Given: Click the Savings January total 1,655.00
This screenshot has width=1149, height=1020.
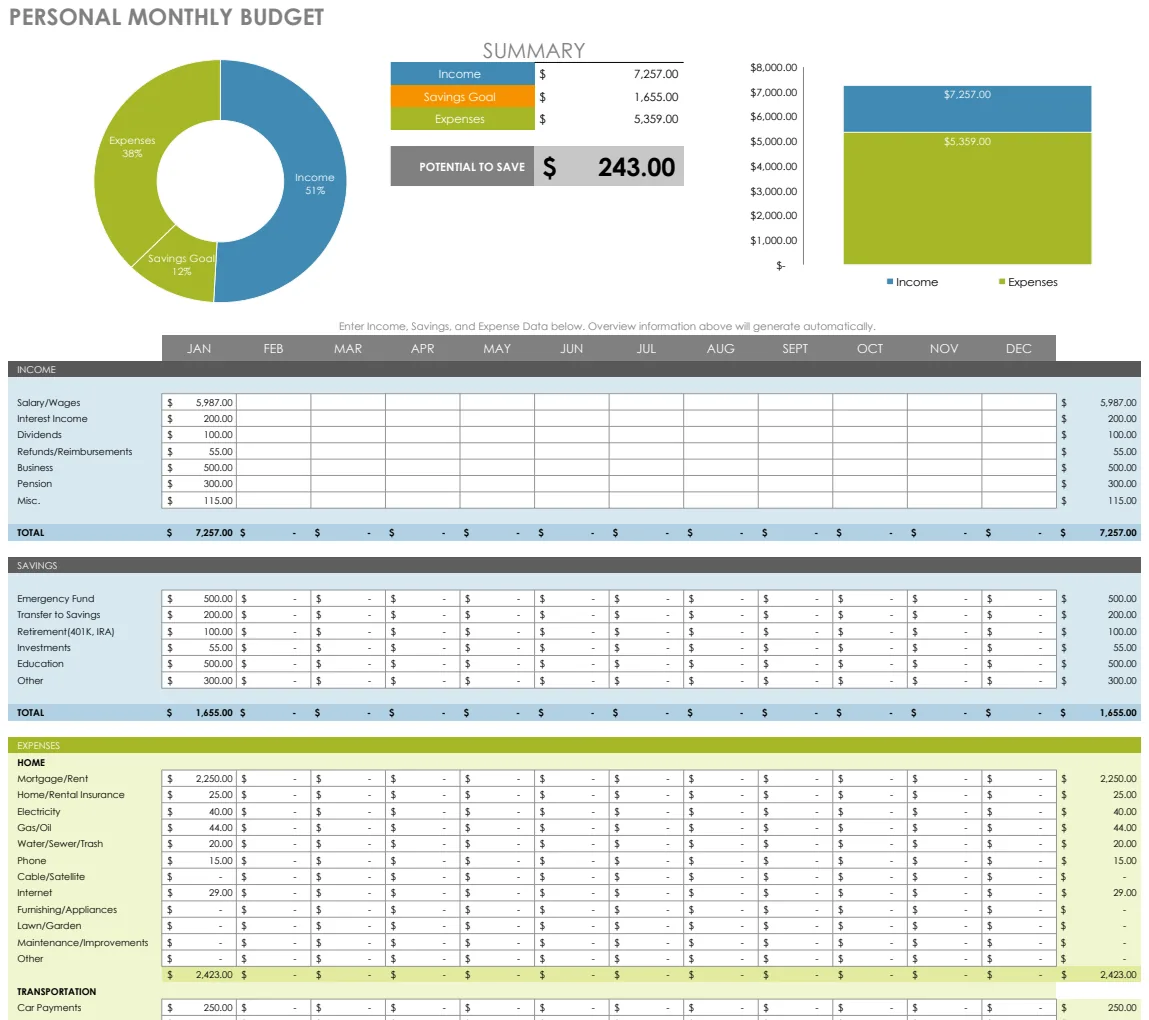Looking at the screenshot, I should [x=199, y=712].
